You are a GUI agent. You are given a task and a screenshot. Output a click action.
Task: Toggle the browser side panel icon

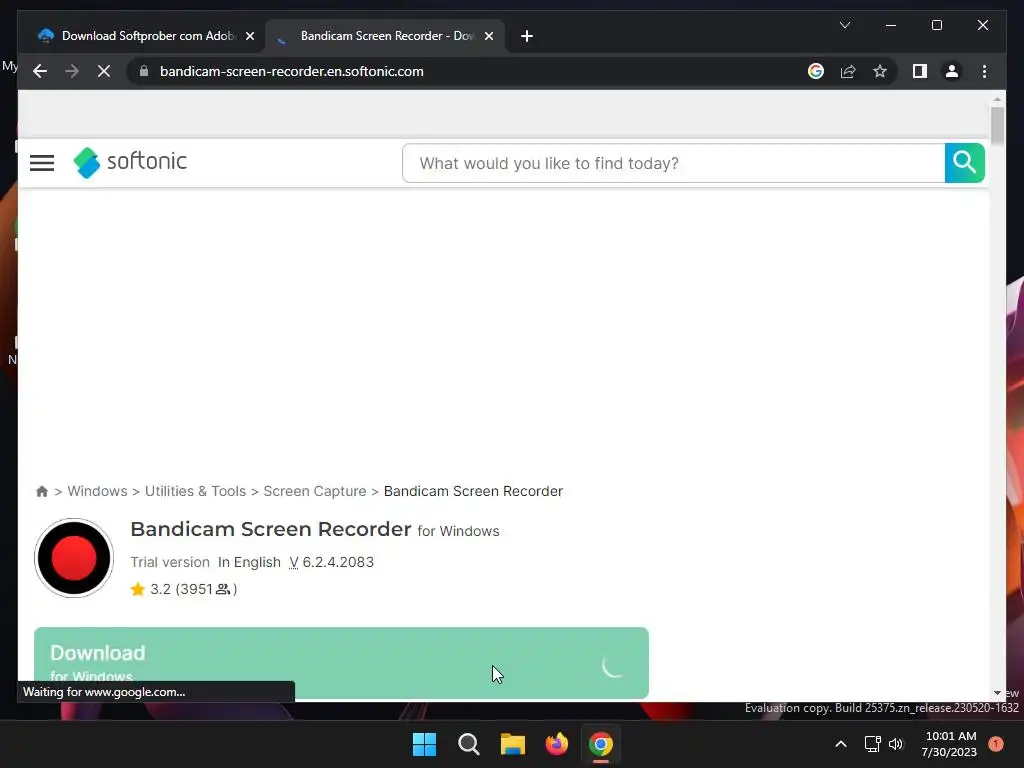920,71
